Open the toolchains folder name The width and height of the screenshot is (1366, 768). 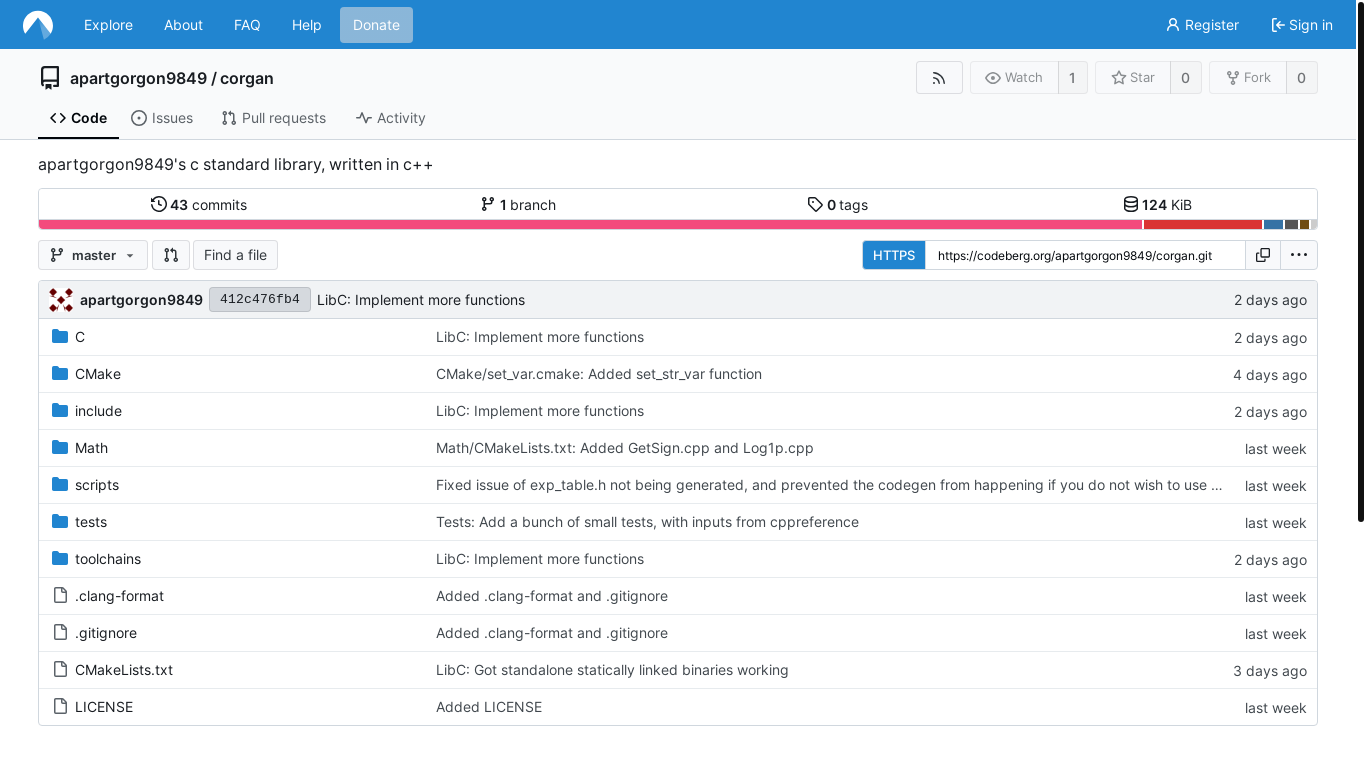(108, 559)
